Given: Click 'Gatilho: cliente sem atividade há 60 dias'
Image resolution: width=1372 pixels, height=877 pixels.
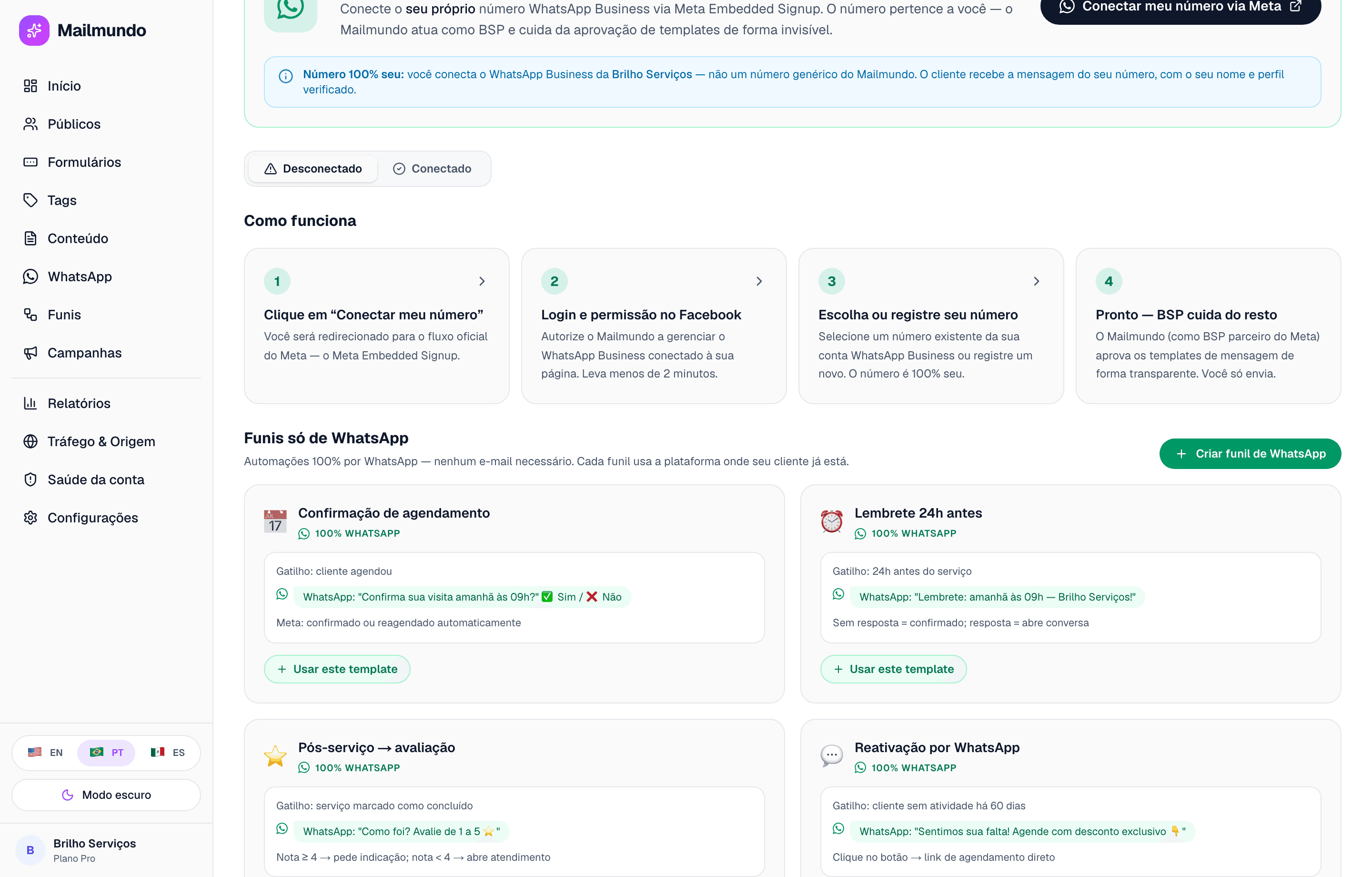Looking at the screenshot, I should tap(929, 806).
